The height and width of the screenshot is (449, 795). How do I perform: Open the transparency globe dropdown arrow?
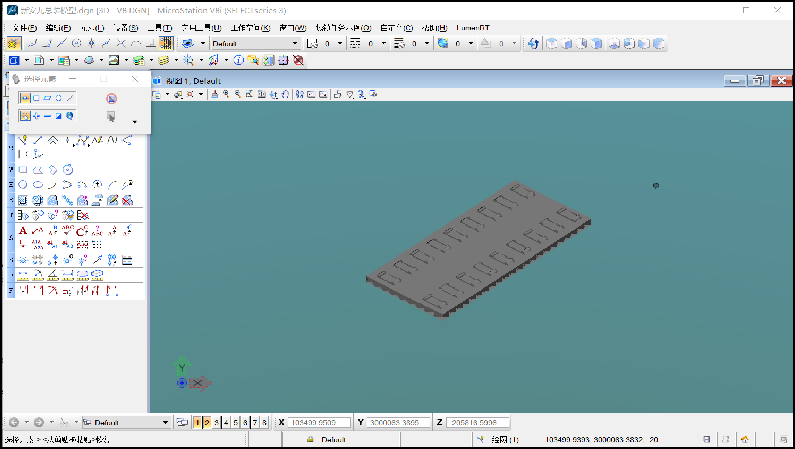click(471, 44)
